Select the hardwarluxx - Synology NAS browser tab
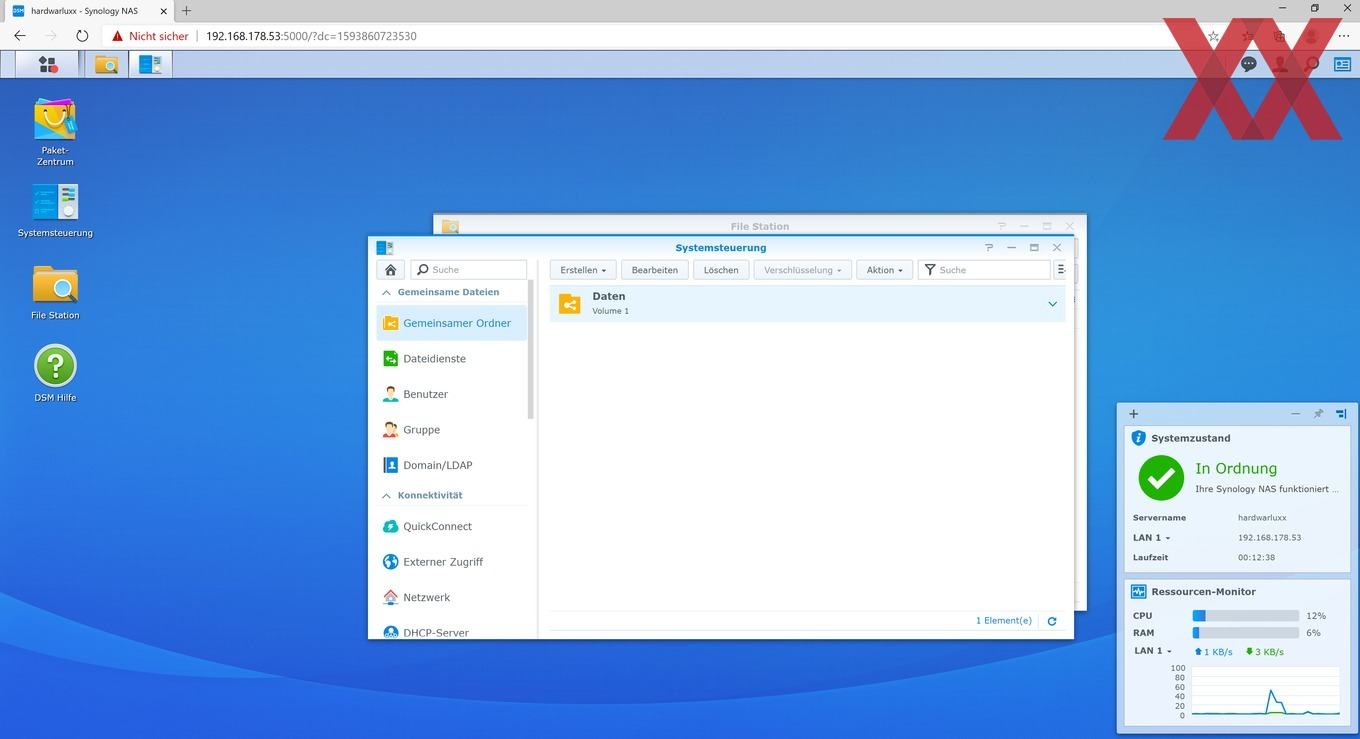Screen dimensions: 1360x739 (90, 10)
